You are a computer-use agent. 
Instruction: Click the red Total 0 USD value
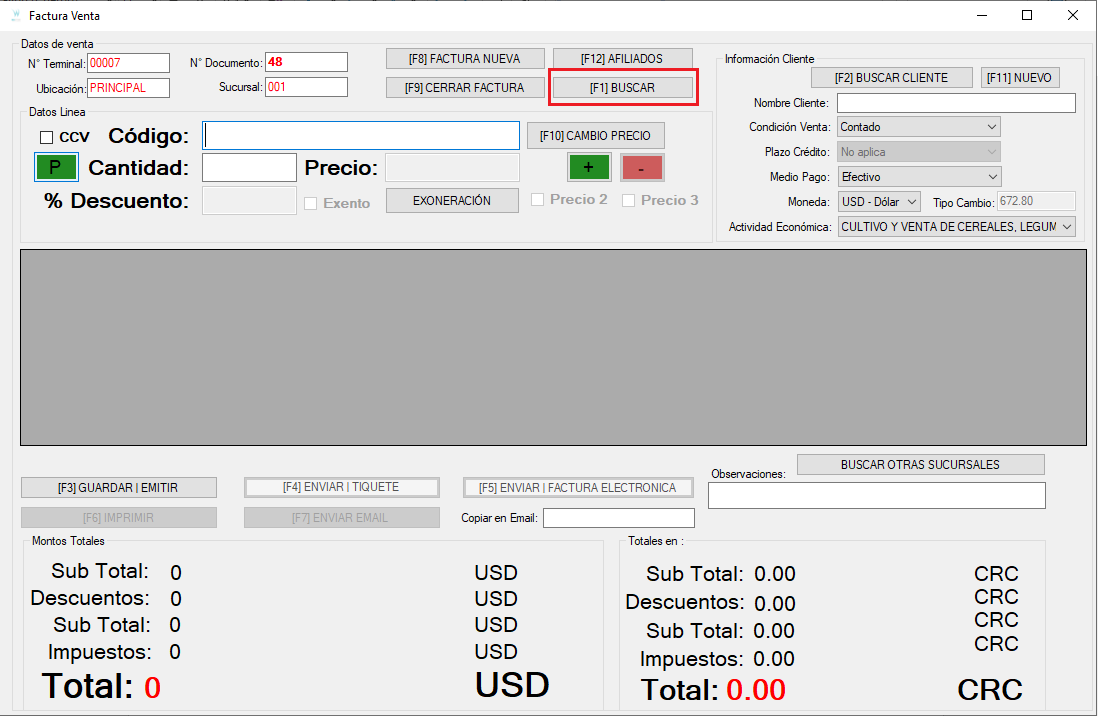point(153,687)
